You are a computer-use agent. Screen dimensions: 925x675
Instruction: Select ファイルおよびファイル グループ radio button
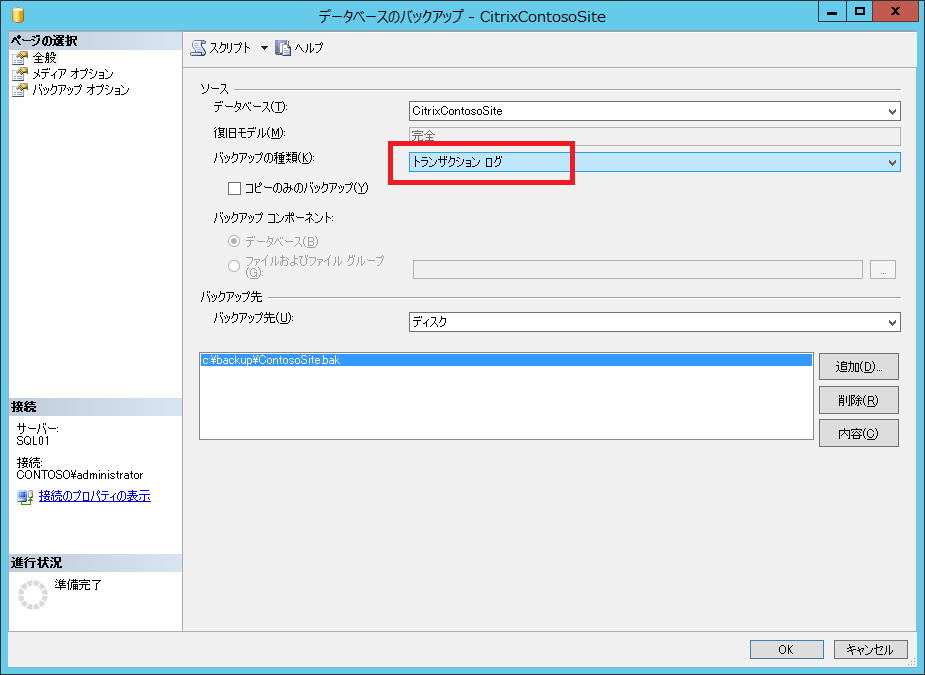click(235, 266)
